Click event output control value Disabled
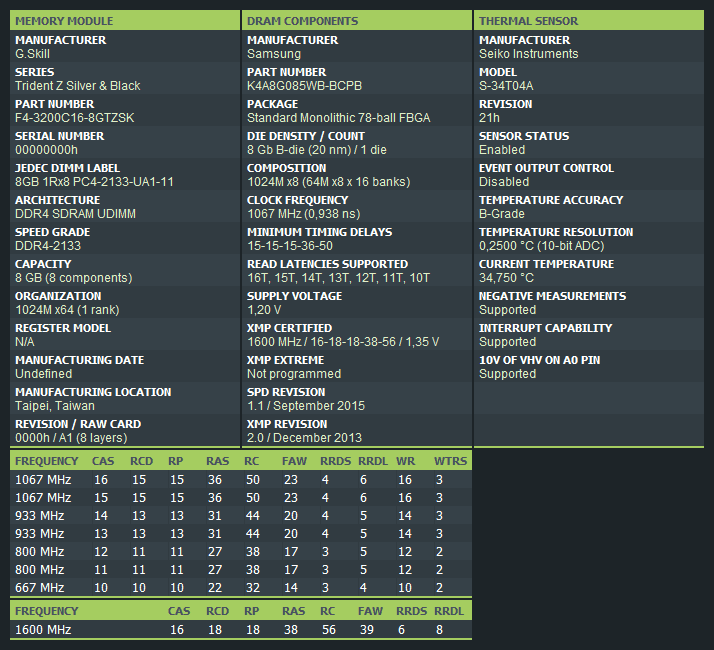 [x=504, y=182]
